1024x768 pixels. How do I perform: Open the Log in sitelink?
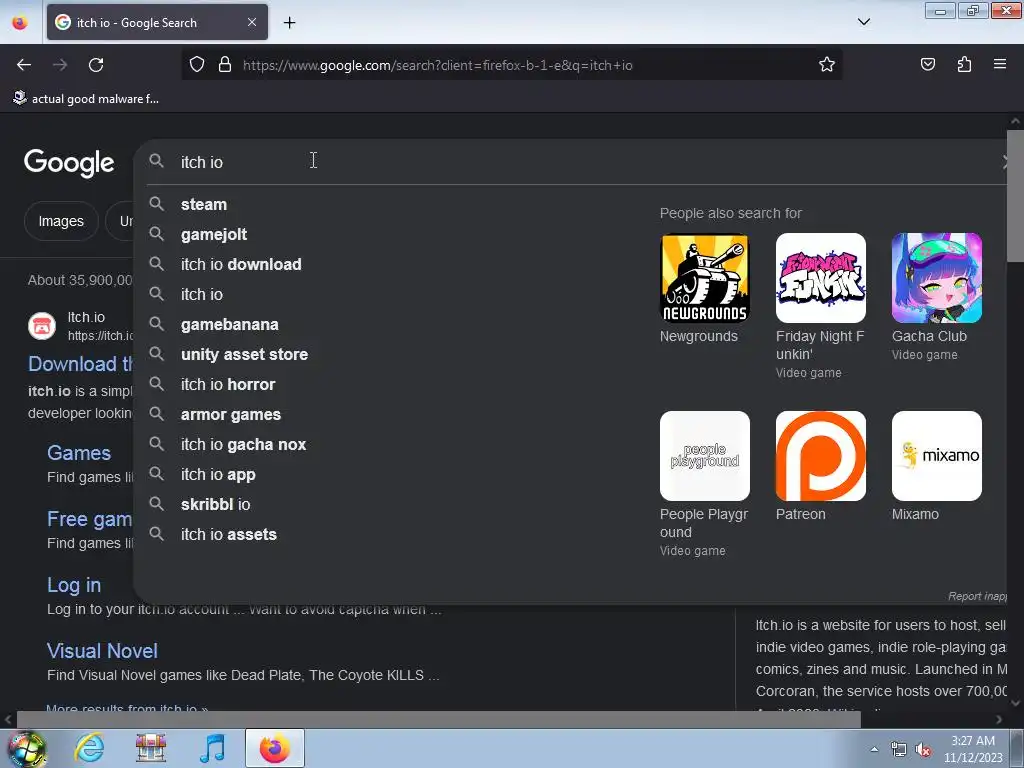pyautogui.click(x=74, y=584)
